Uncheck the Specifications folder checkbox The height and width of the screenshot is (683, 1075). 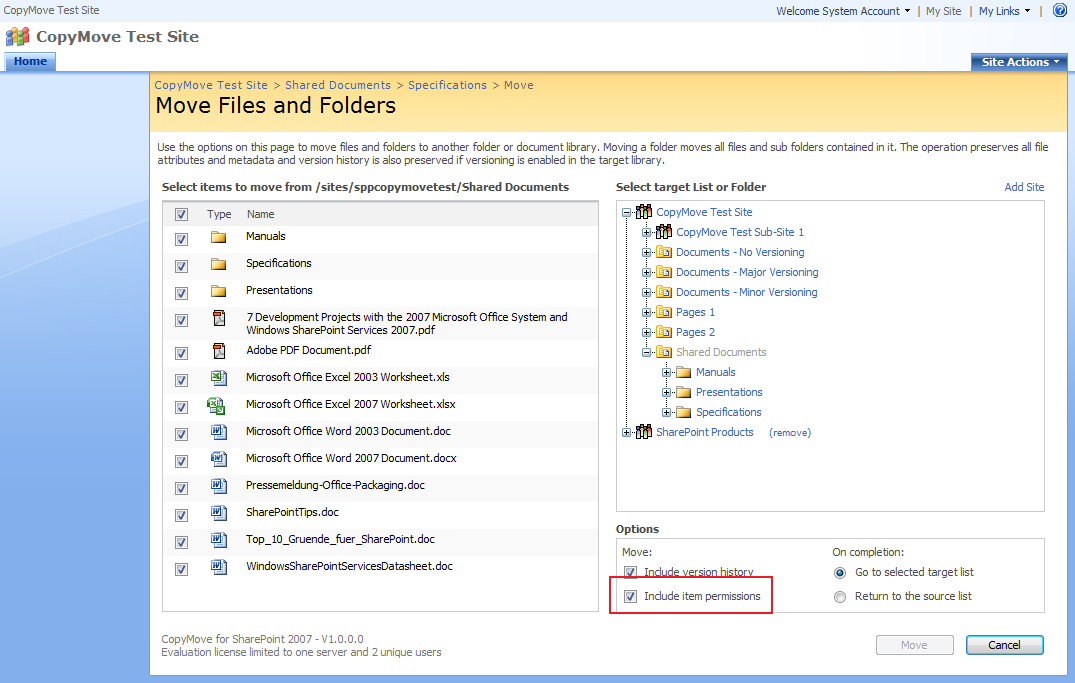181,266
